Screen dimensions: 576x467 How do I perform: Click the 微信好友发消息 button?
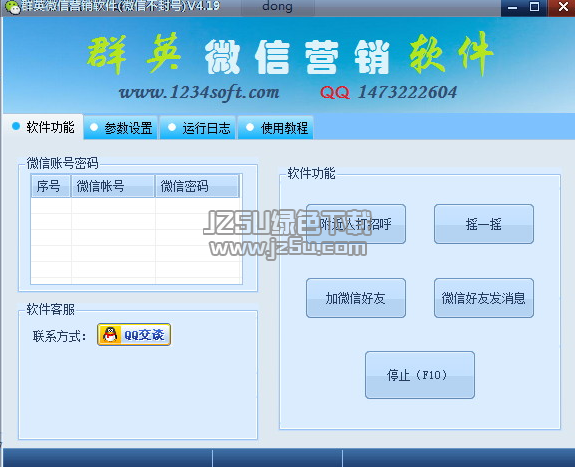[x=484, y=298]
